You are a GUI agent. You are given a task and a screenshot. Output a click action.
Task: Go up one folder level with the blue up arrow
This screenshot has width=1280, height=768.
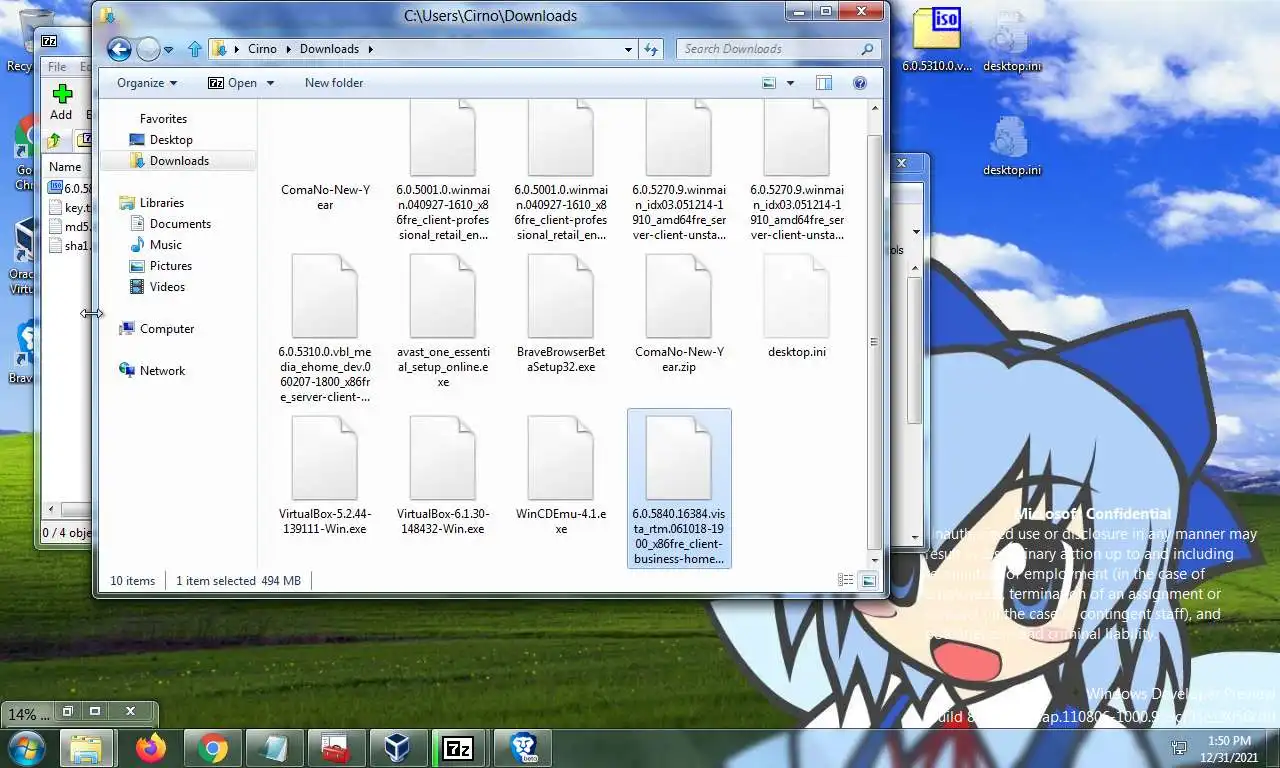click(x=195, y=48)
